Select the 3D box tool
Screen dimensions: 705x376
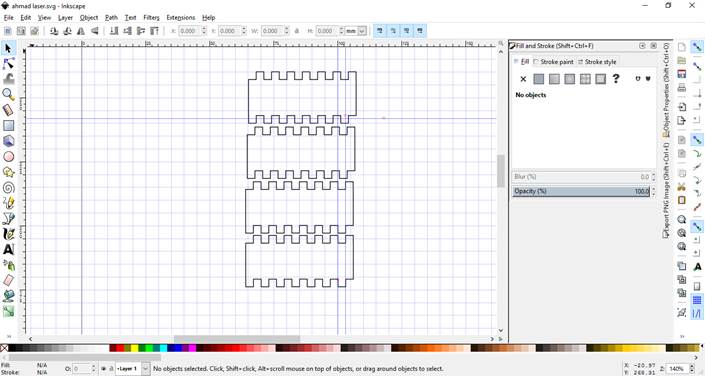8,141
